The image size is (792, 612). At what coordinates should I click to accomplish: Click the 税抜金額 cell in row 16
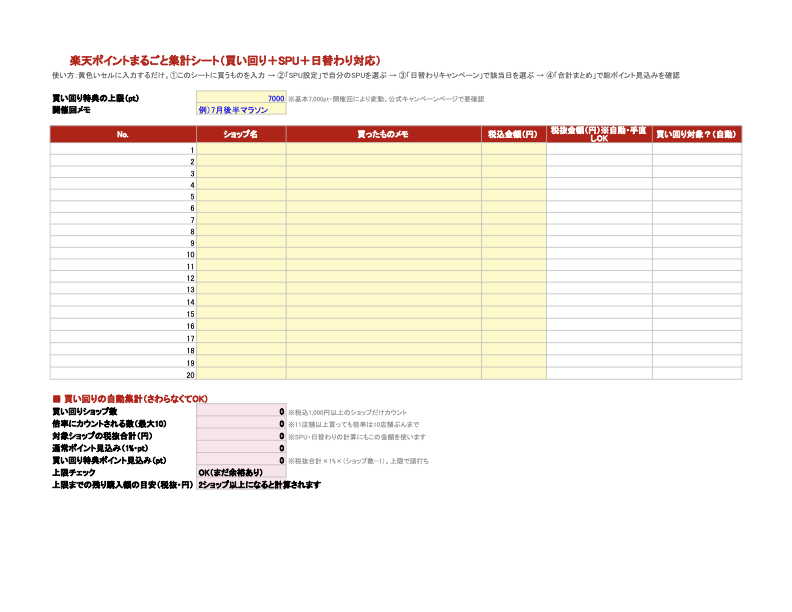[599, 325]
